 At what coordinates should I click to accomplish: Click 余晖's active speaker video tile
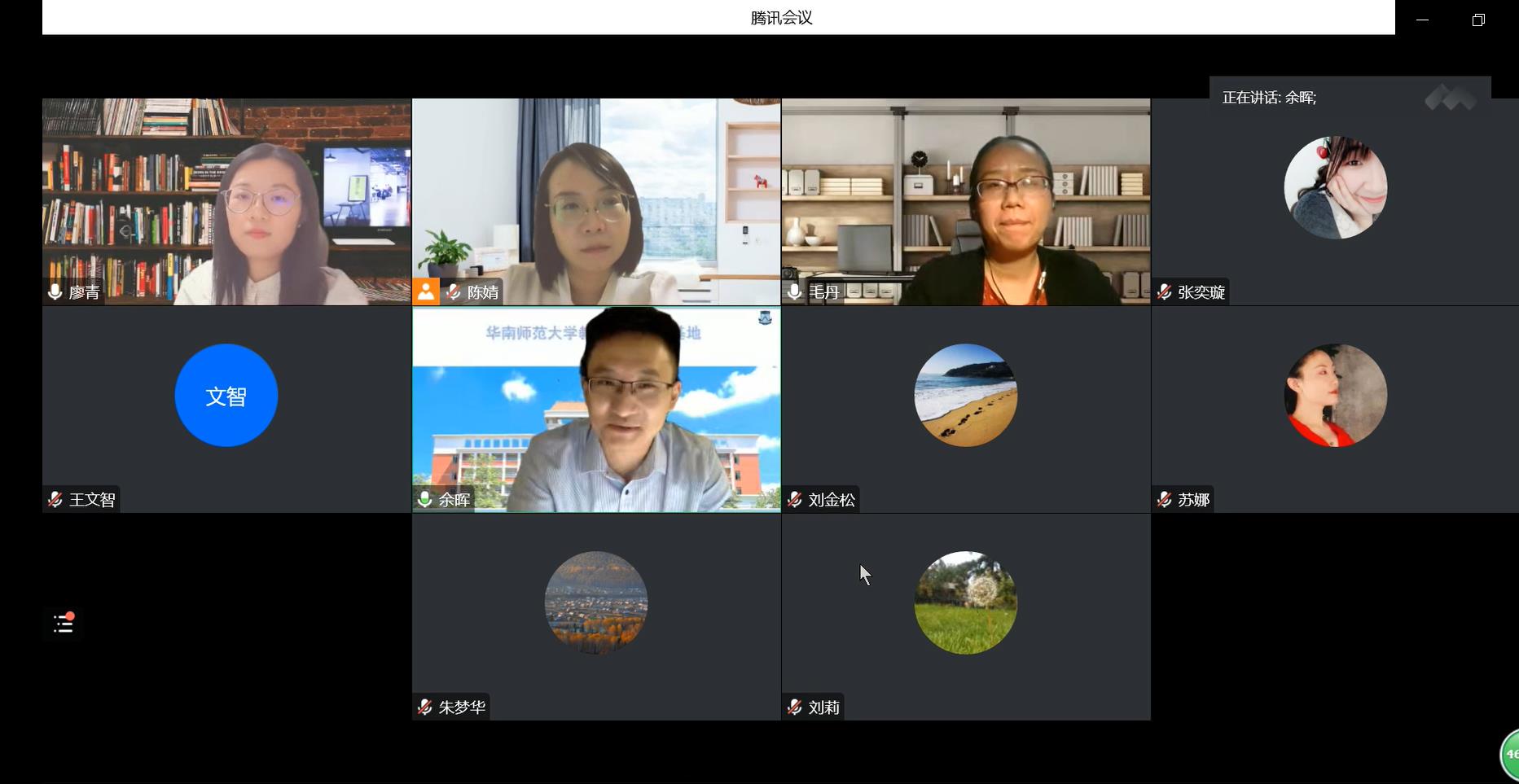[596, 410]
